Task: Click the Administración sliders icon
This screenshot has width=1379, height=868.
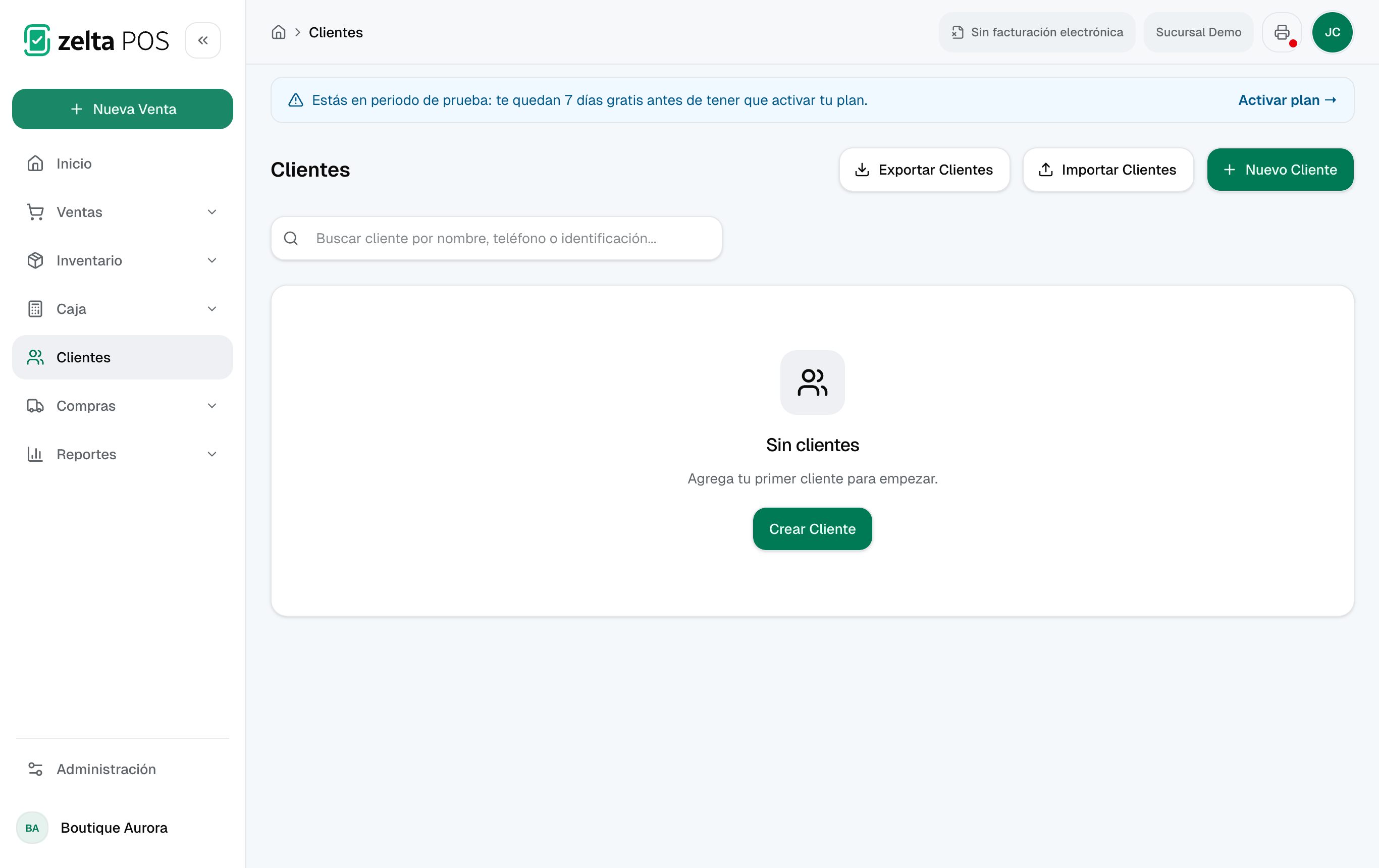Action: pyautogui.click(x=35, y=769)
